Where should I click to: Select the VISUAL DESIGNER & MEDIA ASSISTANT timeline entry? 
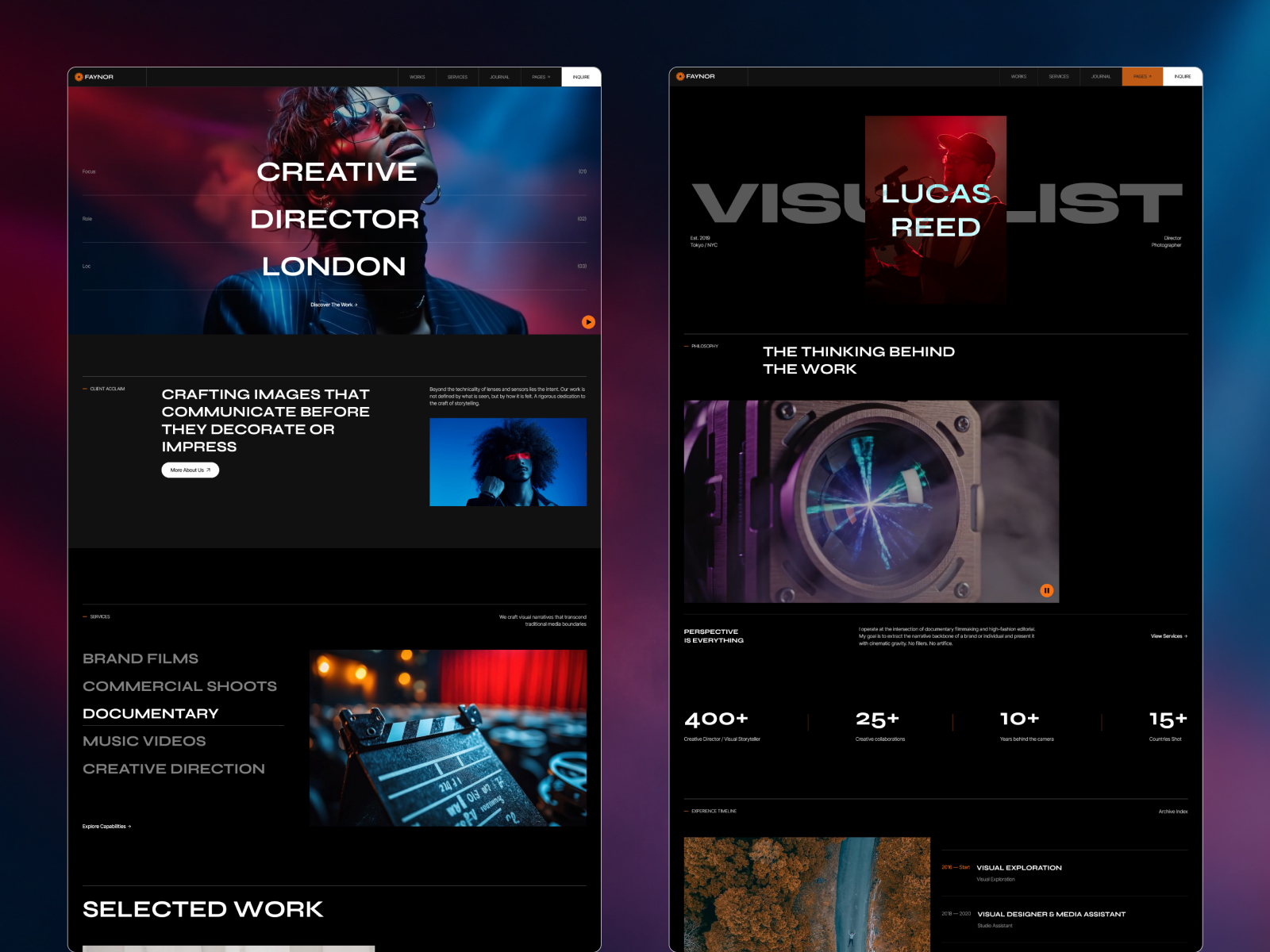1064,919
